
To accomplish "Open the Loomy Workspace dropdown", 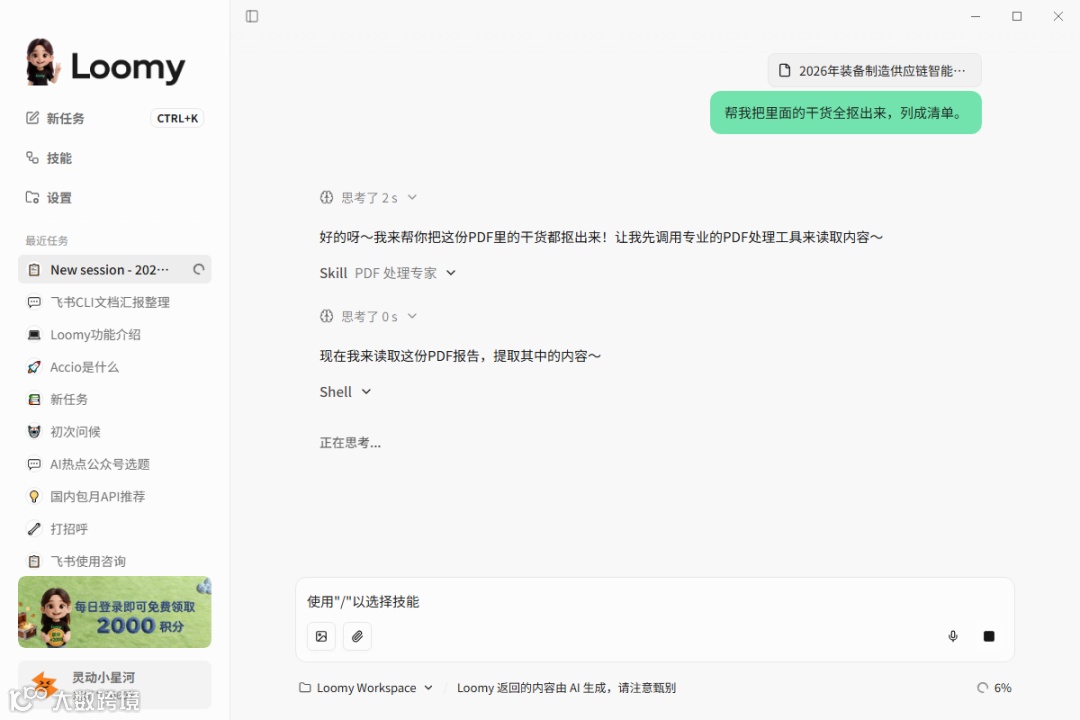I will pos(366,688).
